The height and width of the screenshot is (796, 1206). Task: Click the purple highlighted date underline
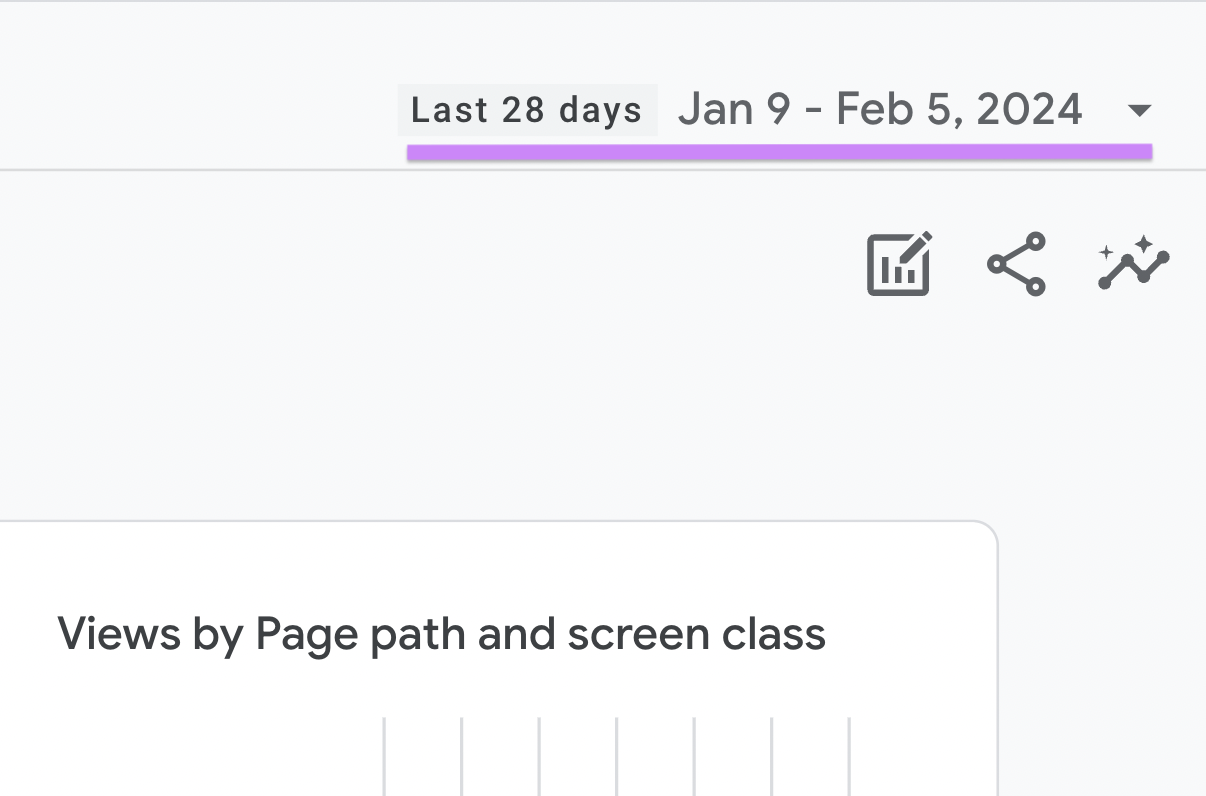[780, 150]
